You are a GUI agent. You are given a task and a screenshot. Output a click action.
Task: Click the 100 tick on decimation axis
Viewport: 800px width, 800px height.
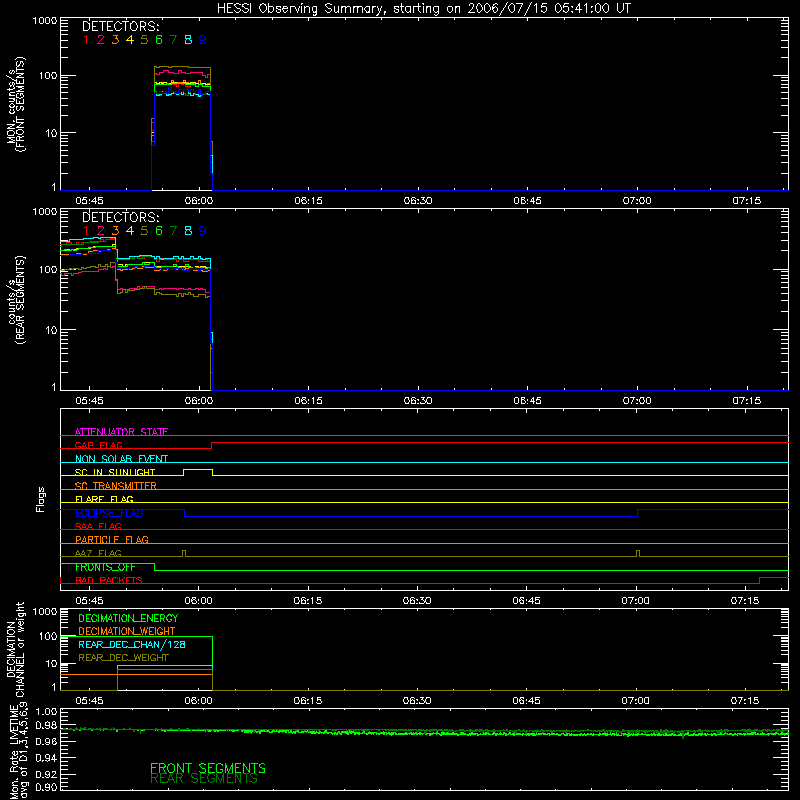48,636
